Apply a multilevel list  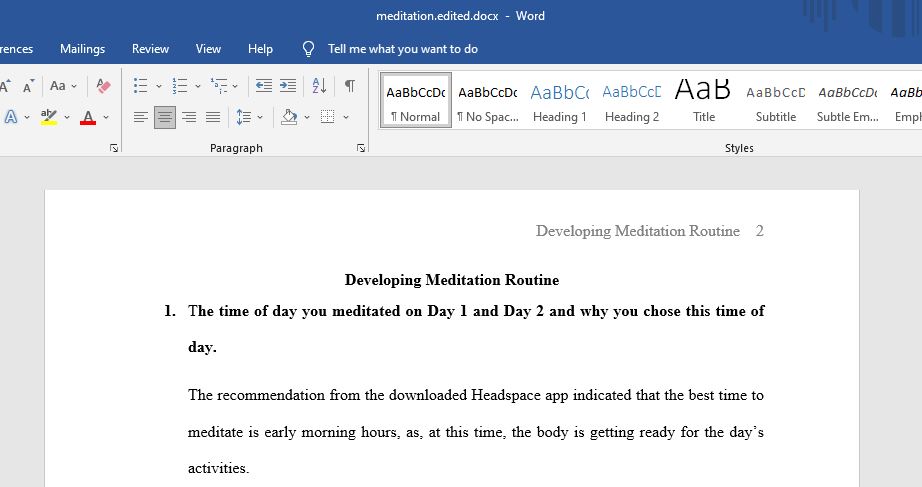(219, 86)
